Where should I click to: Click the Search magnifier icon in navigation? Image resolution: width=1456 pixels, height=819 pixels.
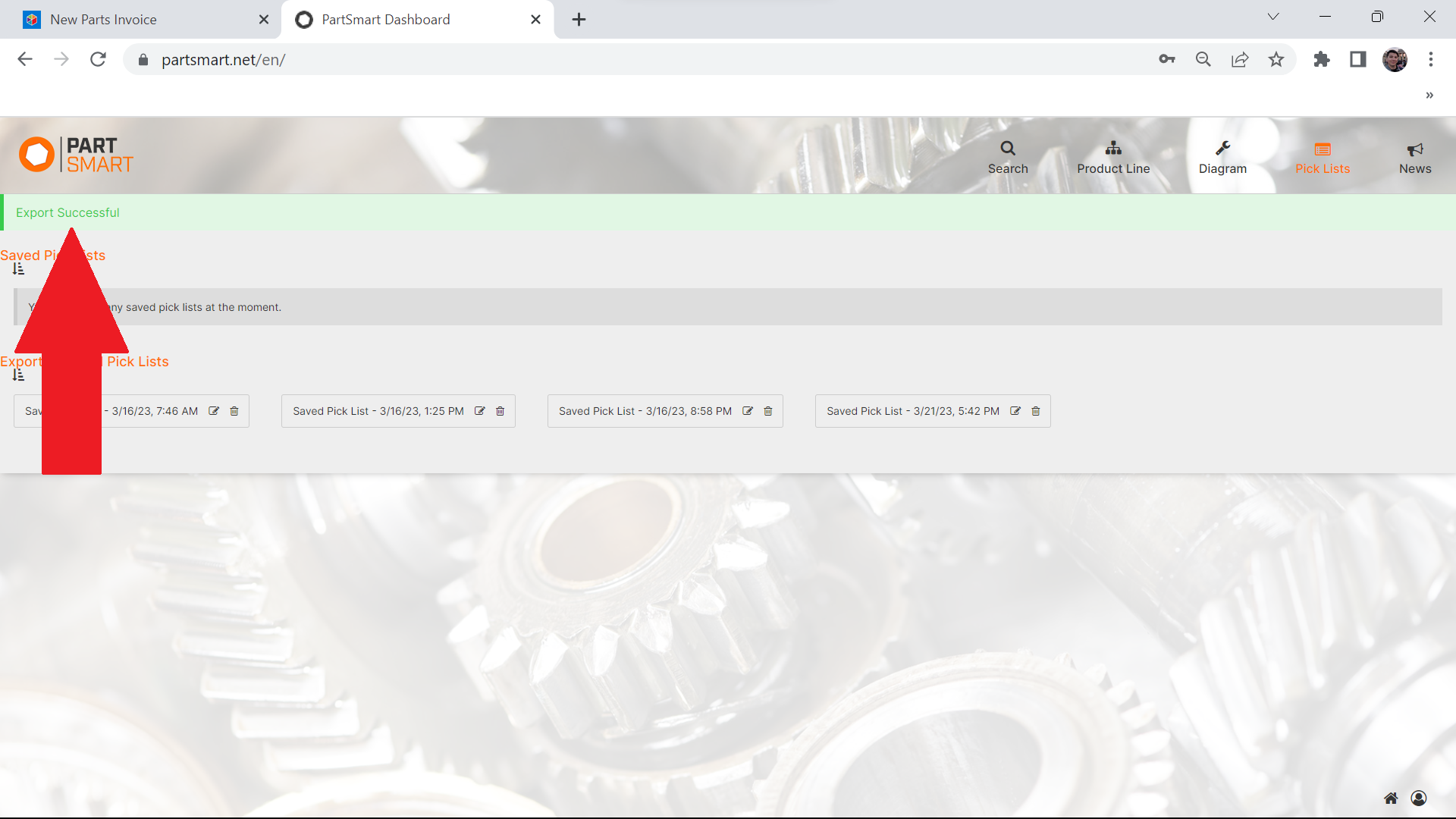coord(1007,149)
